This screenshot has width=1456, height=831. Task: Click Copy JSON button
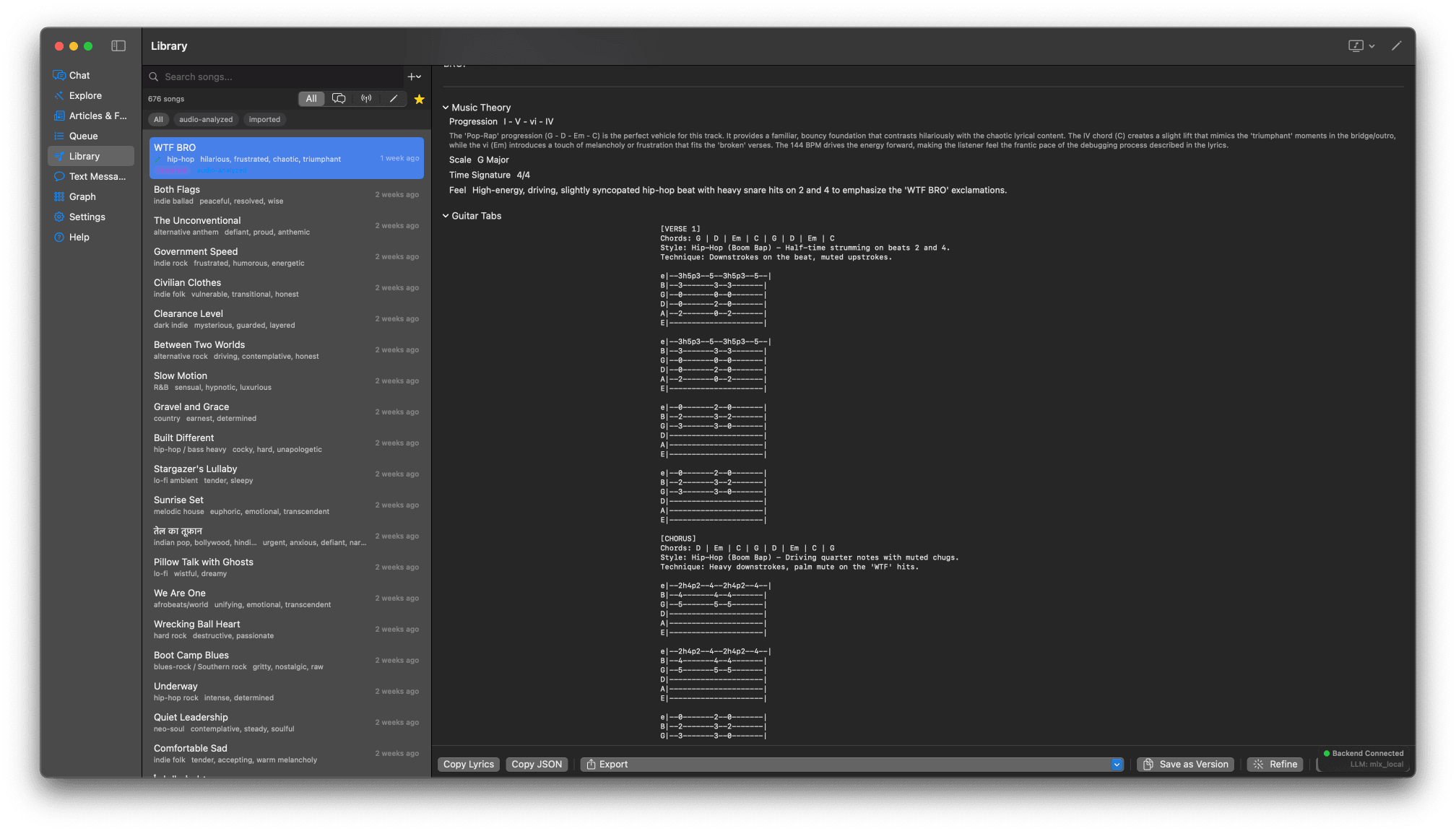537,765
